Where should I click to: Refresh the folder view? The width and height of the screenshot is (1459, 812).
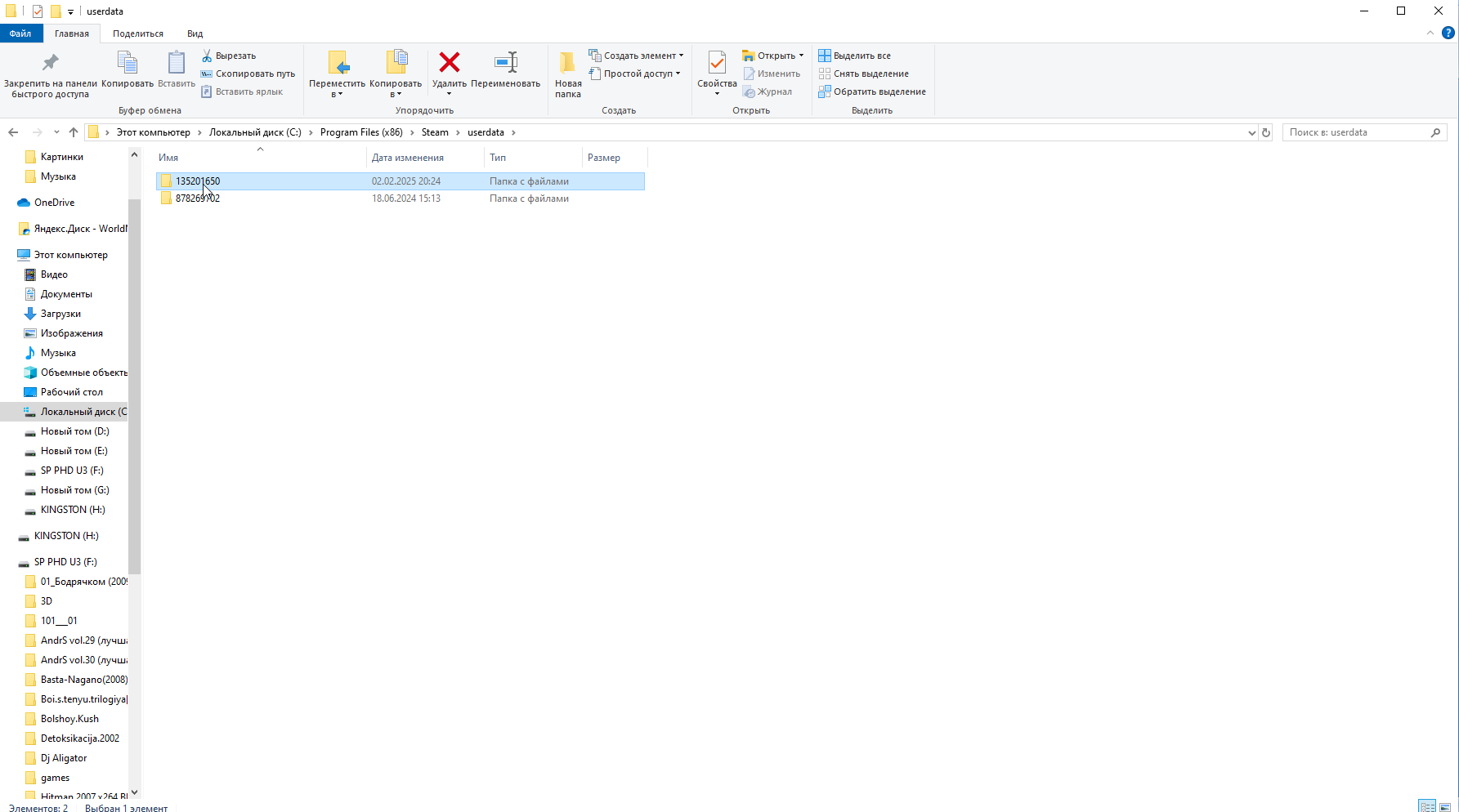1266,132
